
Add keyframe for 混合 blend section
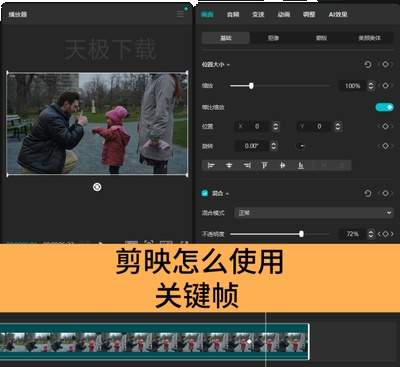385,193
